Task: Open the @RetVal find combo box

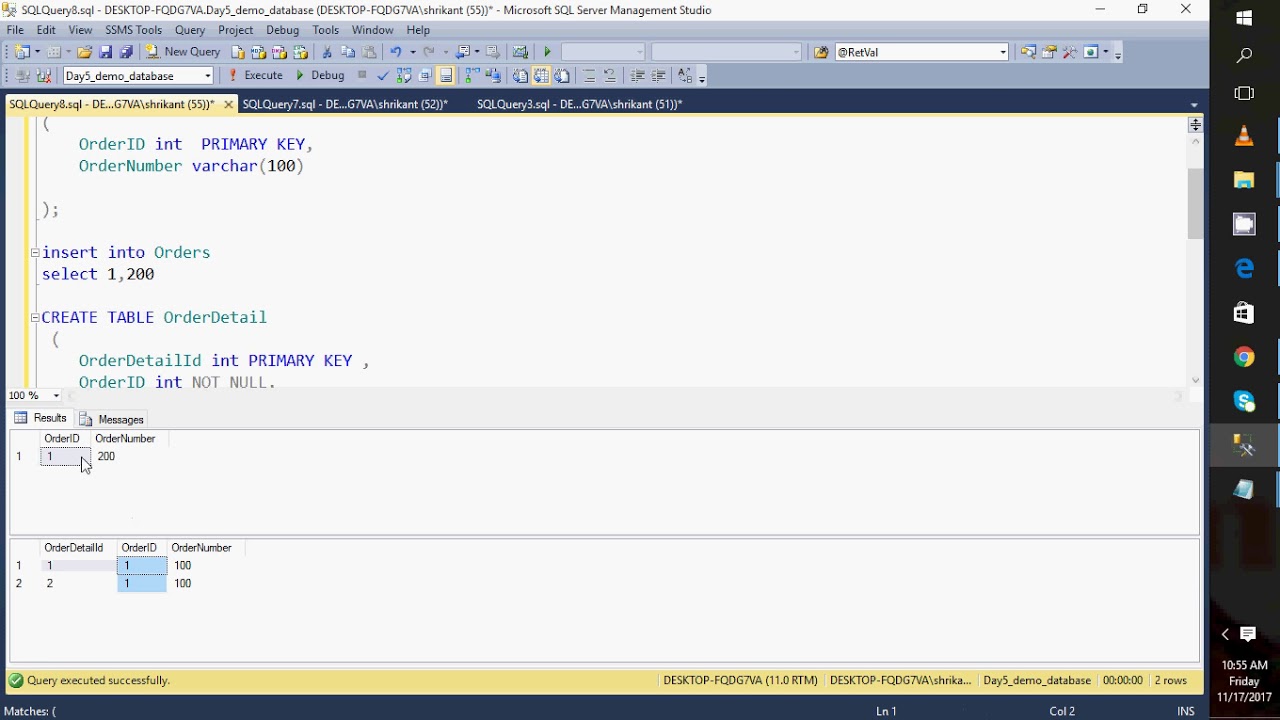Action: [921, 52]
